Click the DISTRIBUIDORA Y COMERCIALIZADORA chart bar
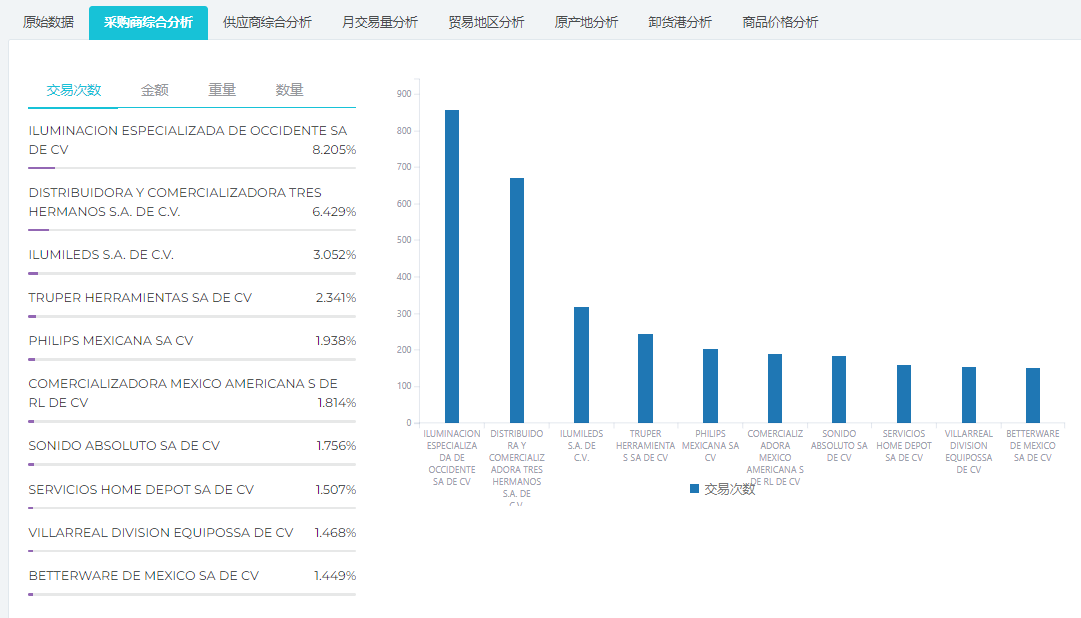Image resolution: width=1081 pixels, height=618 pixels. [517, 300]
